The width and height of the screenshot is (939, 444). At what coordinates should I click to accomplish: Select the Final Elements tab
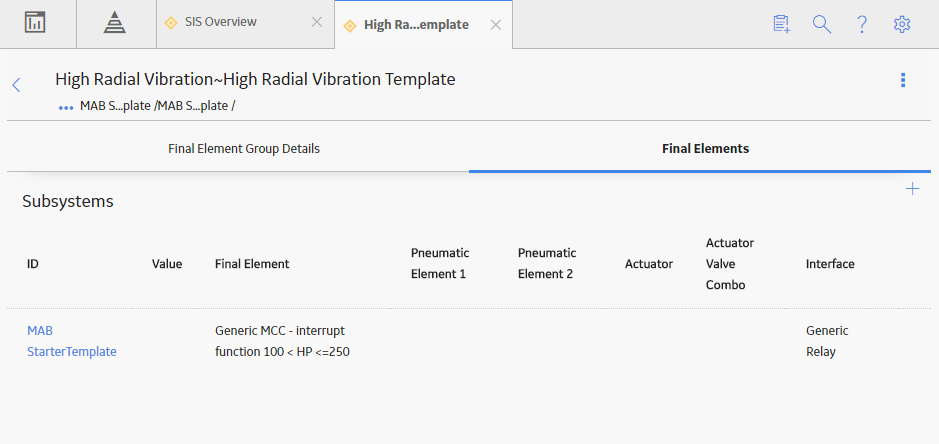click(x=705, y=149)
